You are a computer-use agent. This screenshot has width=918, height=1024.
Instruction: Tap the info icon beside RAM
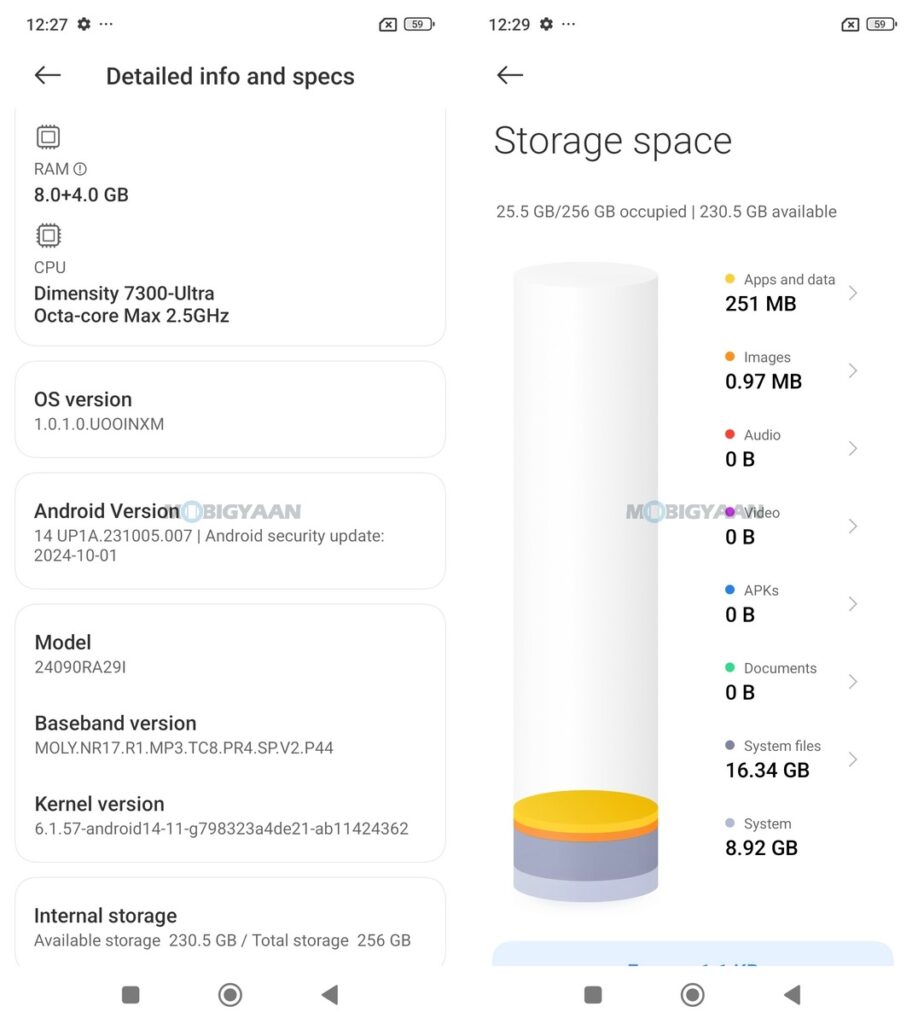coord(80,169)
